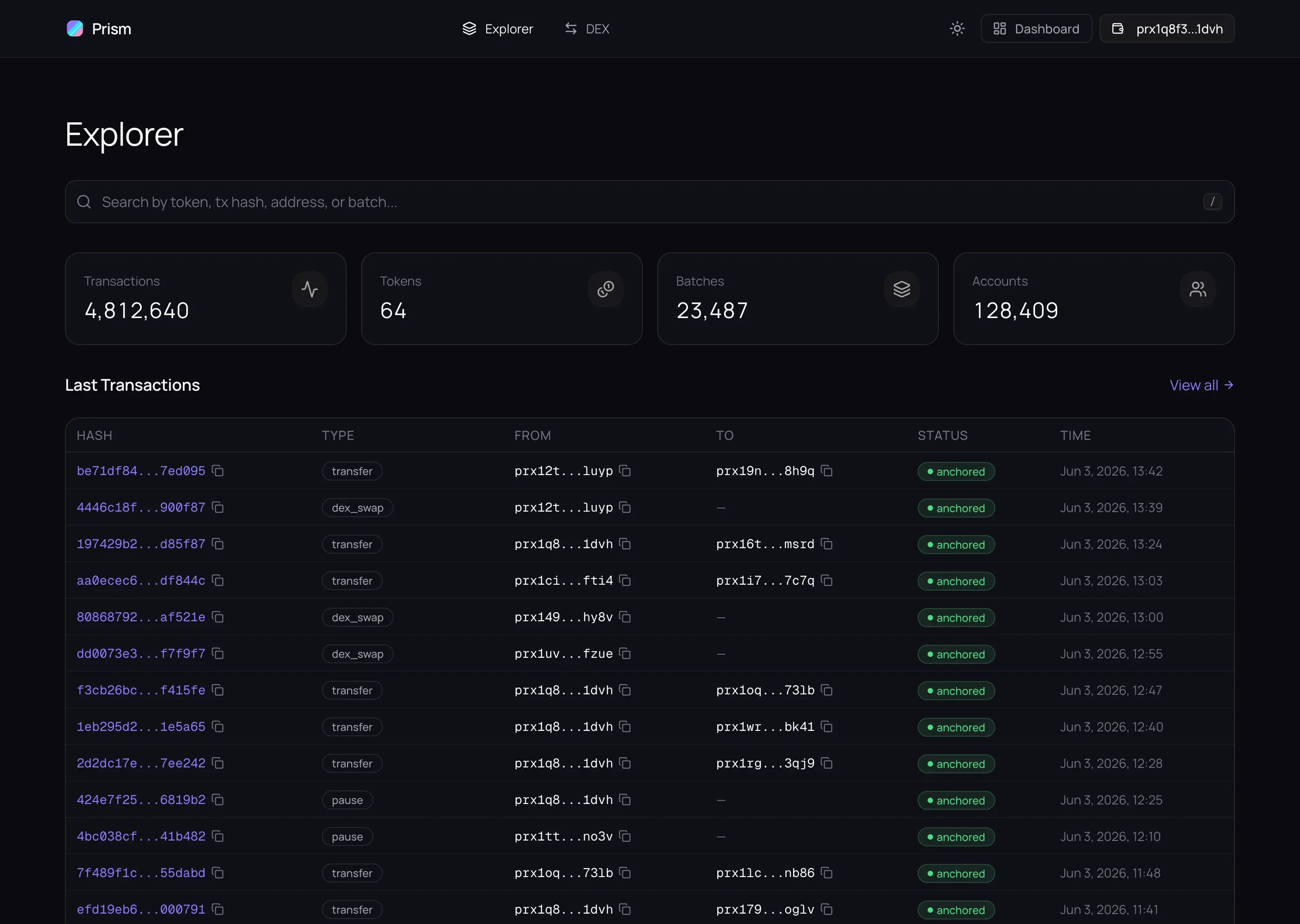Open transaction 197429b2...d85f87
1300x924 pixels.
pos(140,543)
